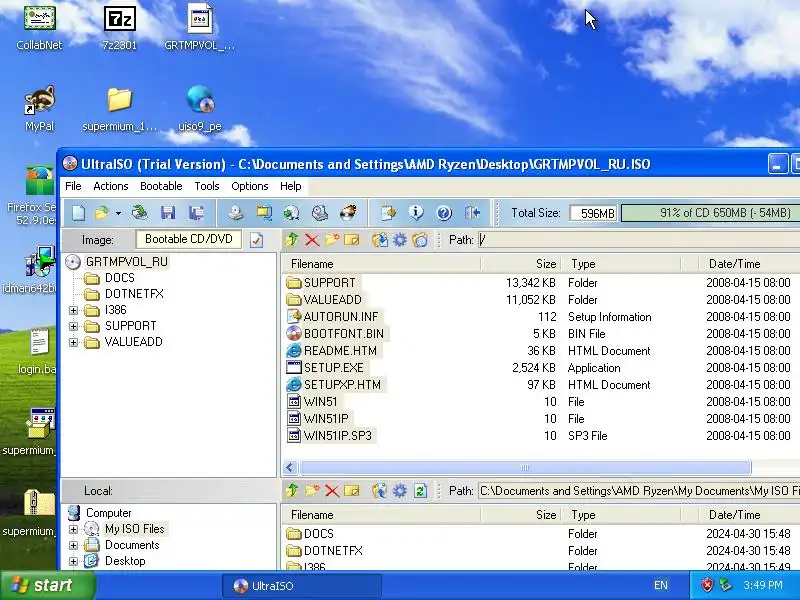Click the gear Properties icon in image pane
The height and width of the screenshot is (600, 800).
pyautogui.click(x=399, y=240)
